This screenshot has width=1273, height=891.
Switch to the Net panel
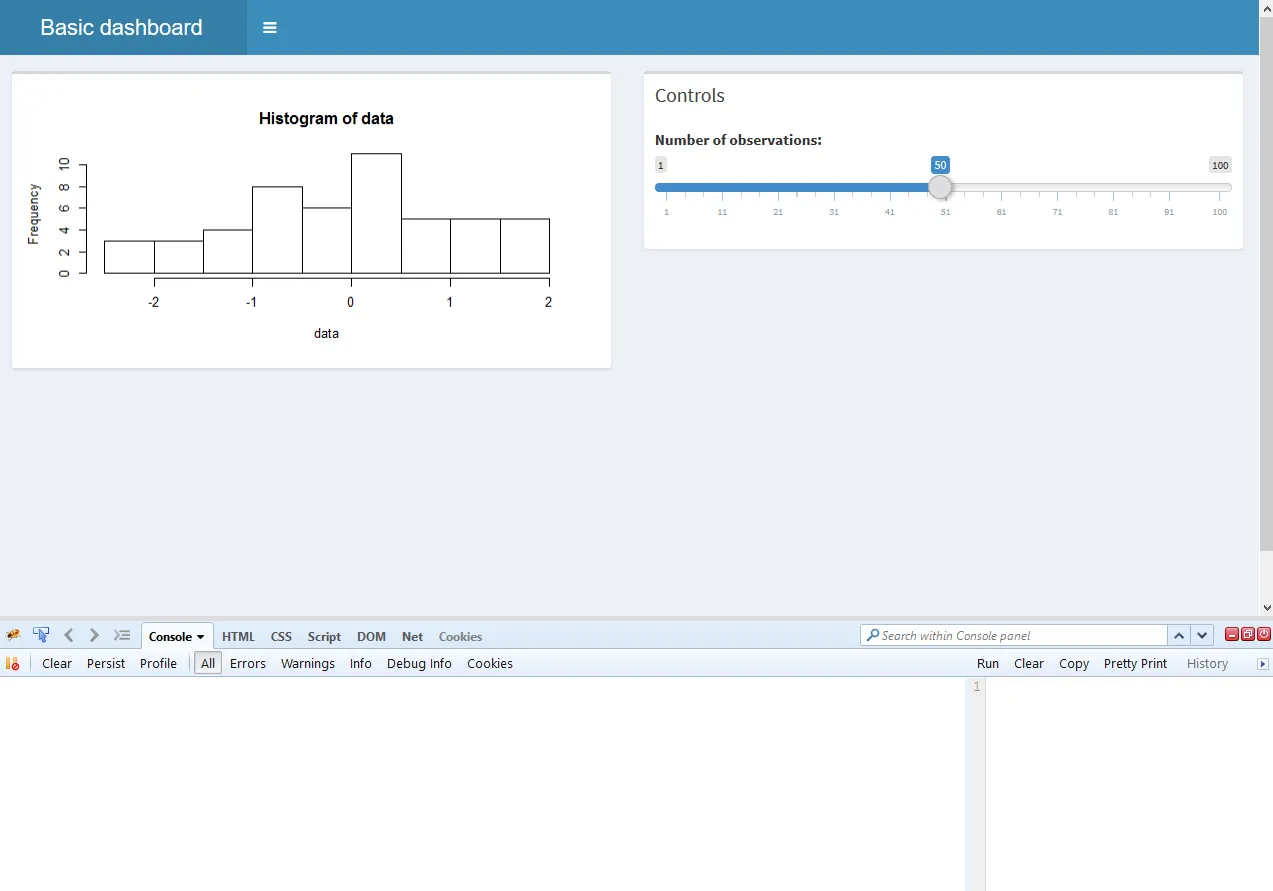412,636
